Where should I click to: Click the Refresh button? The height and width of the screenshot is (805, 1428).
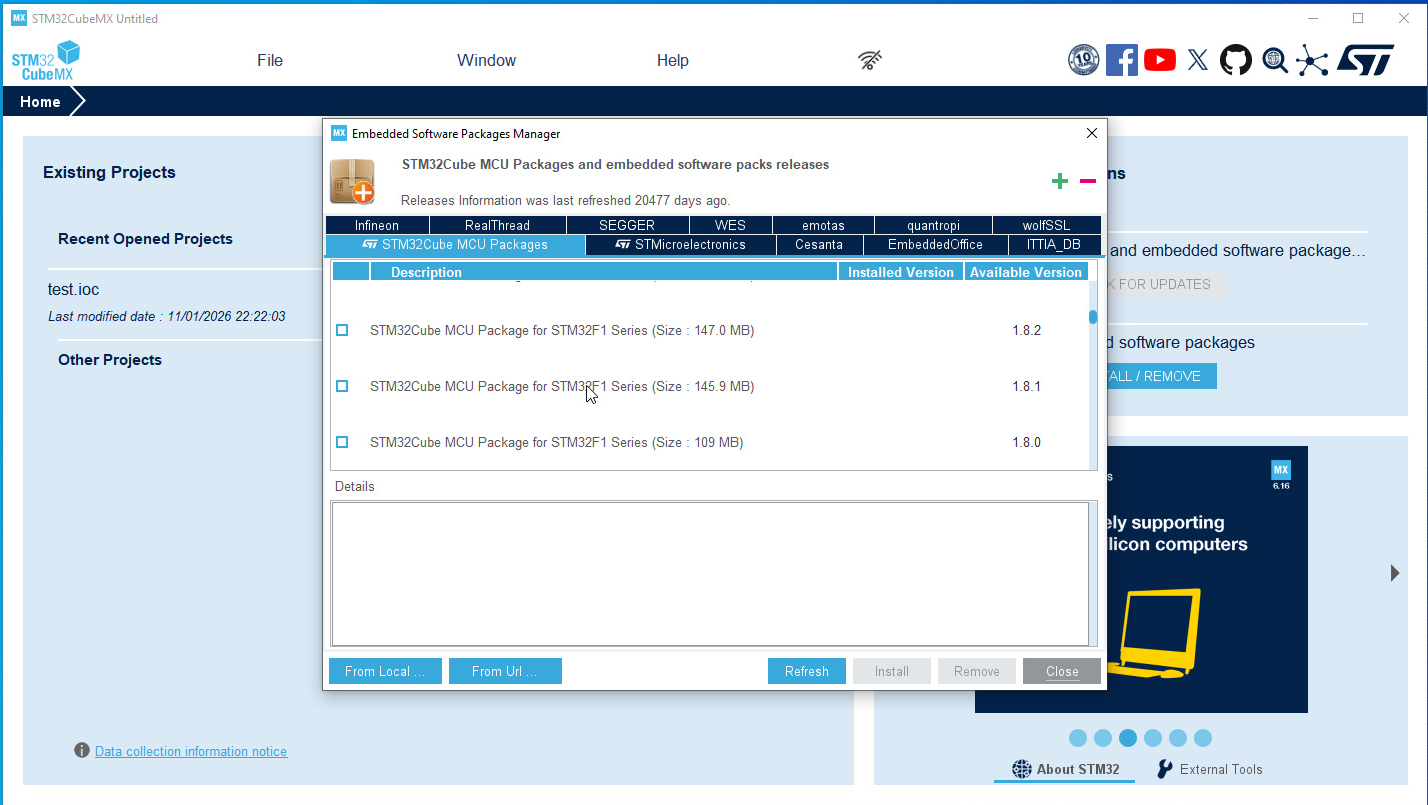(x=807, y=671)
